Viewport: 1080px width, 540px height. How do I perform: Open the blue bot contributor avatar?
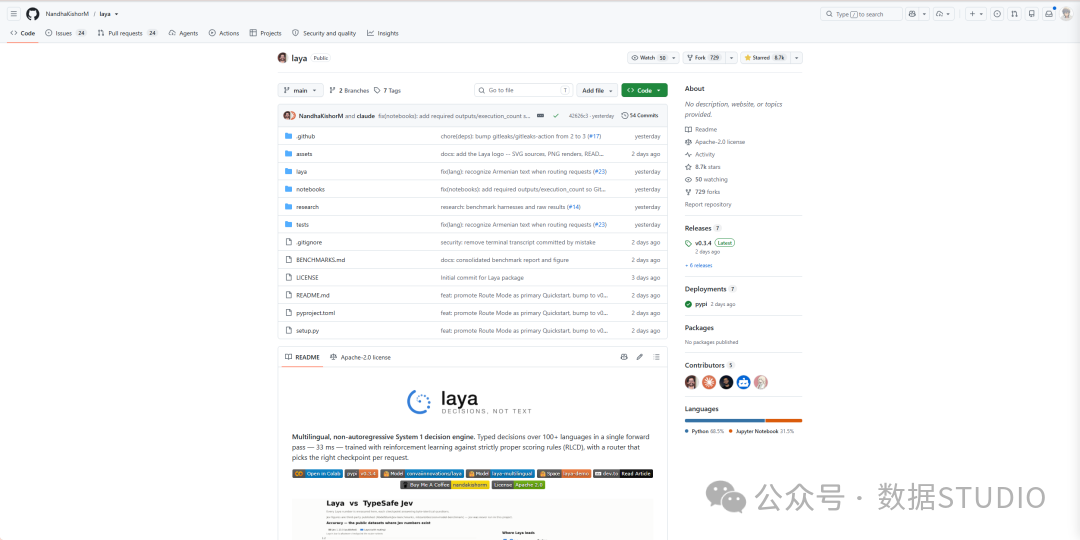(743, 382)
